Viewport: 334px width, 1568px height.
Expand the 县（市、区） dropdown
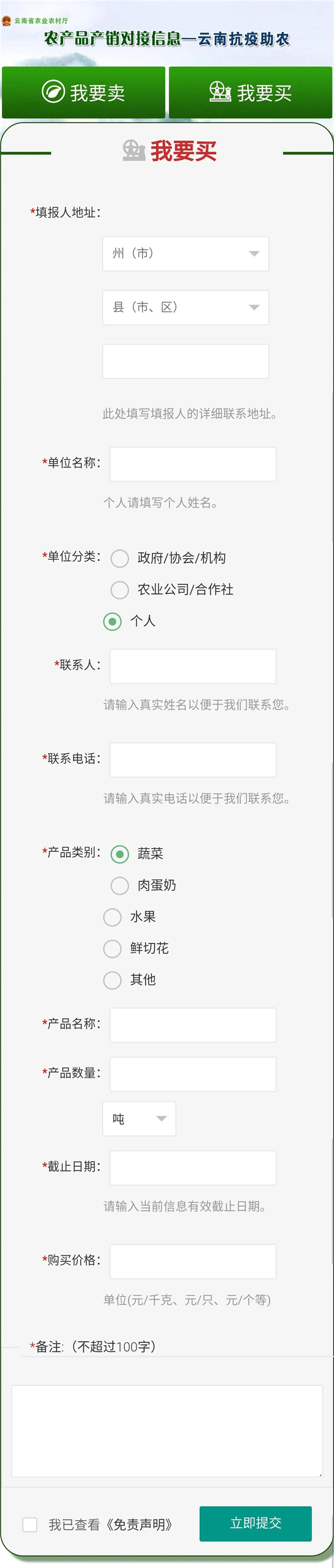(x=185, y=307)
